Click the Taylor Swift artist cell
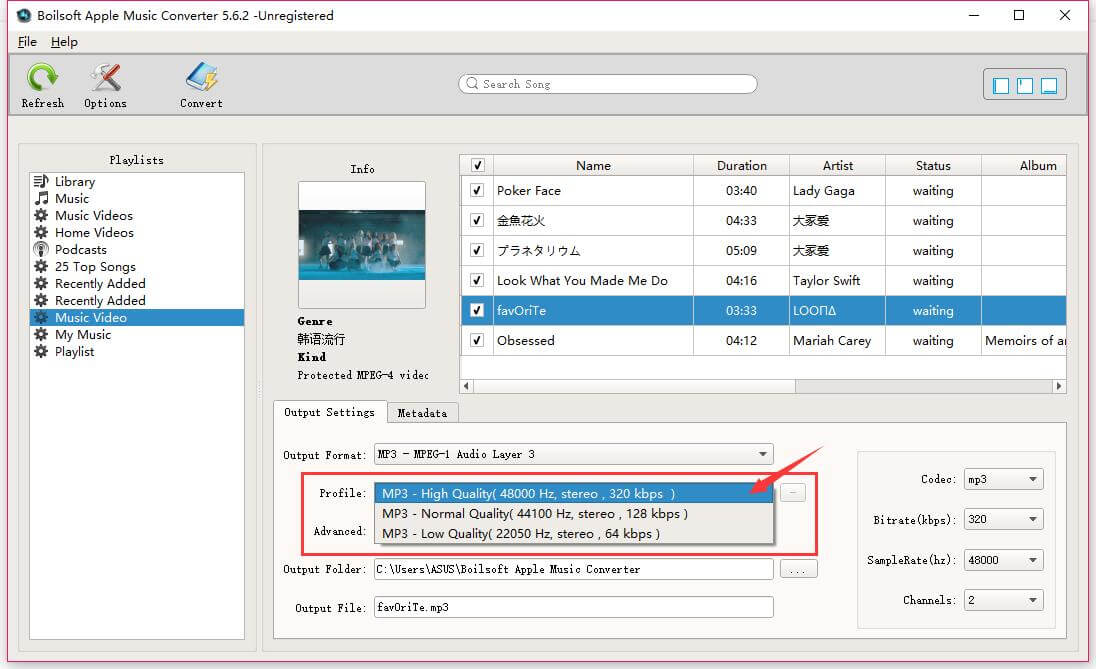 [837, 280]
